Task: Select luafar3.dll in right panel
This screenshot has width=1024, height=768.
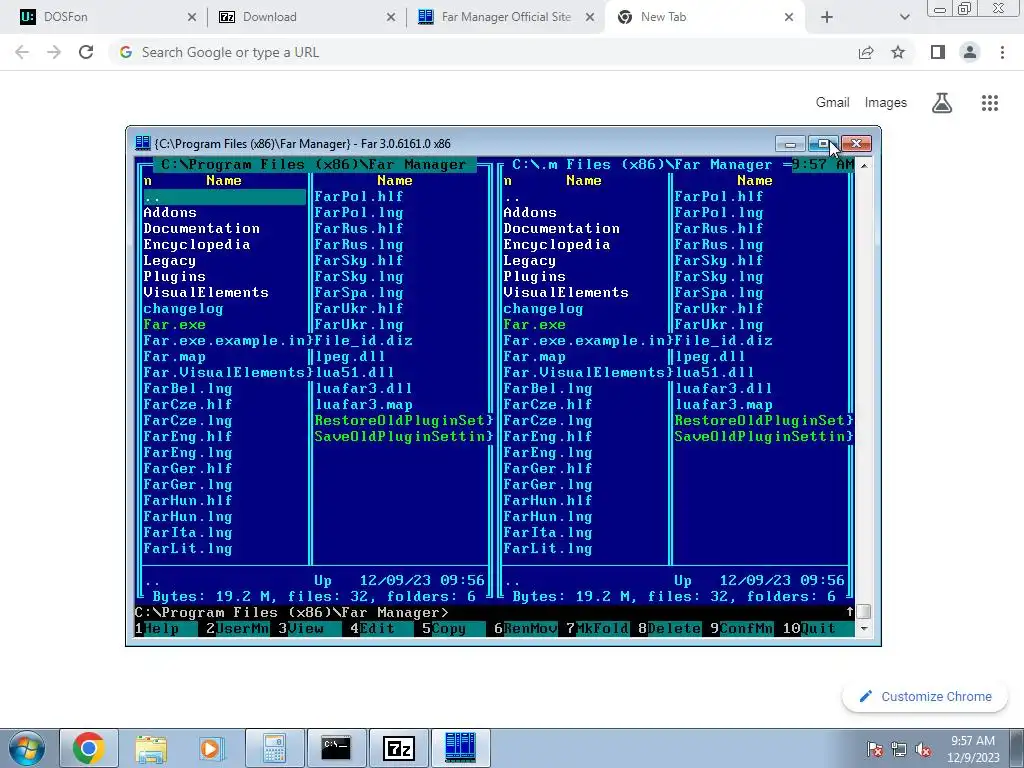Action: point(723,389)
